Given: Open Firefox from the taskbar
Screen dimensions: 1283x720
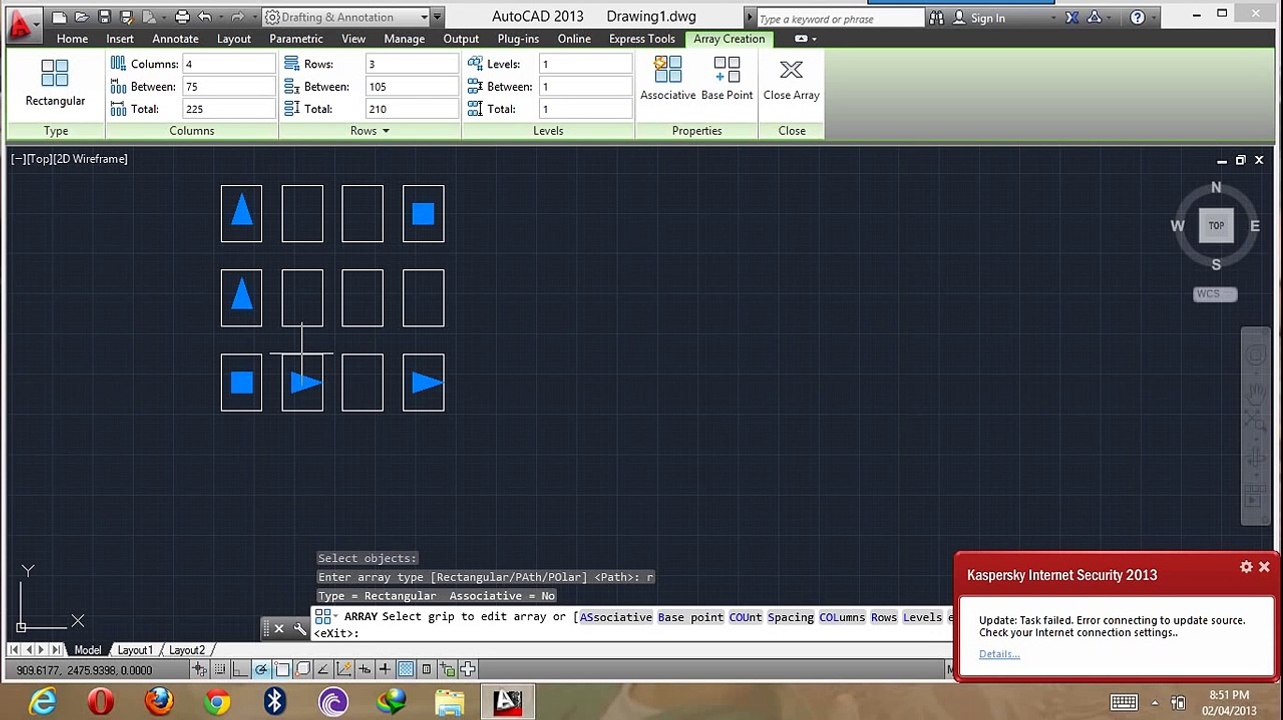Looking at the screenshot, I should pyautogui.click(x=158, y=702).
